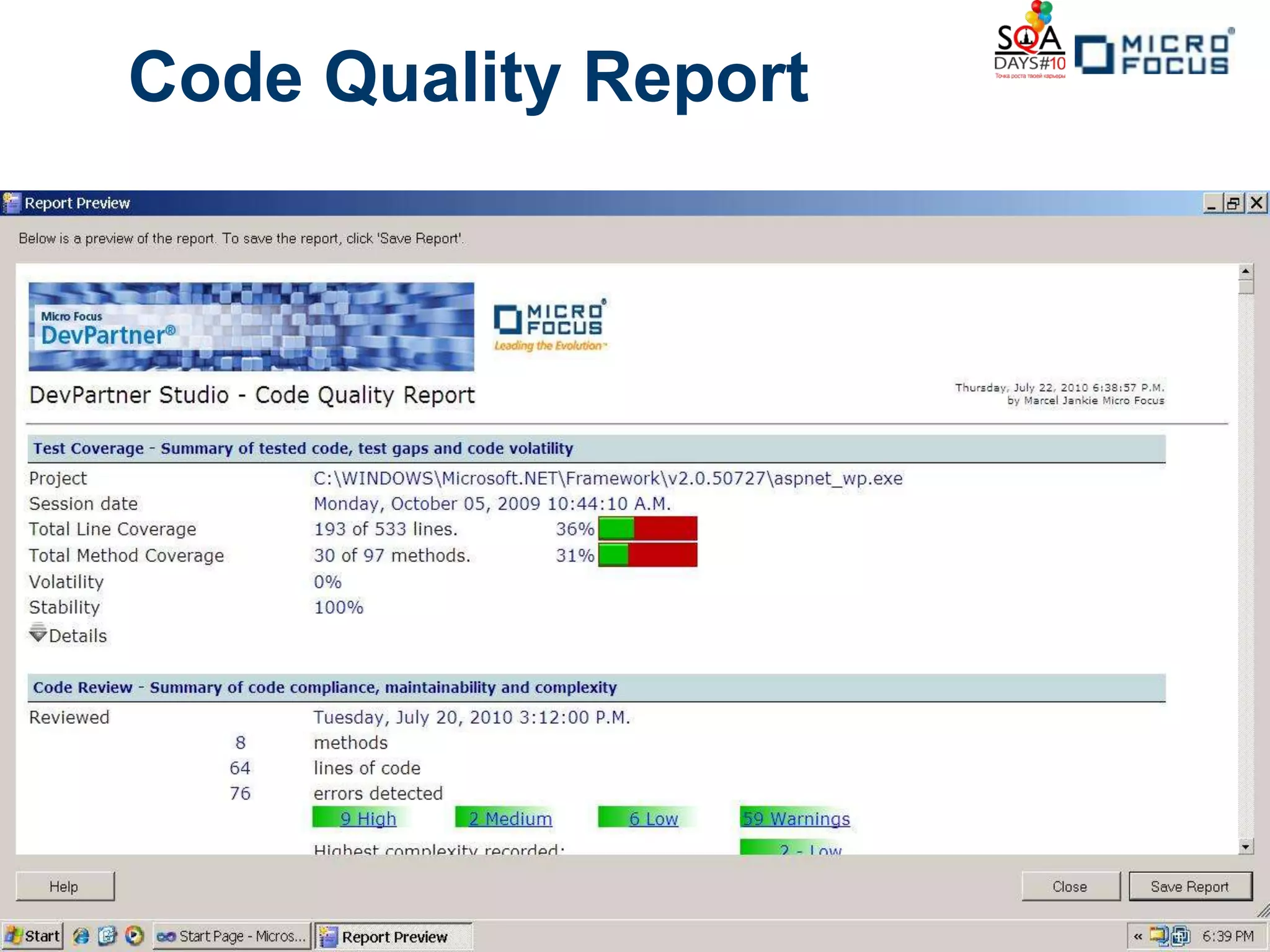1270x952 pixels.
Task: Click the '30 of 97 methods.' value
Action: coord(392,555)
